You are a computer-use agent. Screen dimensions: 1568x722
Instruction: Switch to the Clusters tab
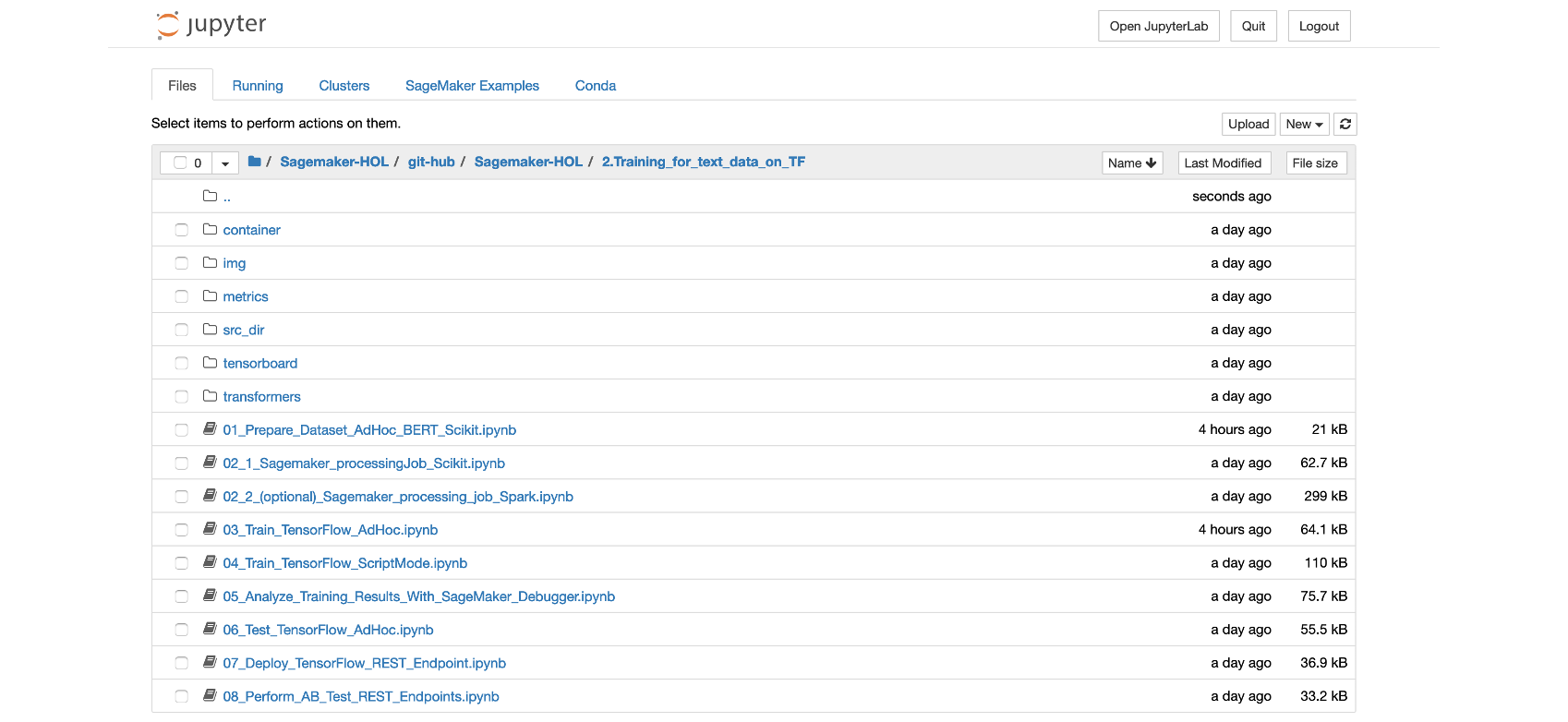344,85
